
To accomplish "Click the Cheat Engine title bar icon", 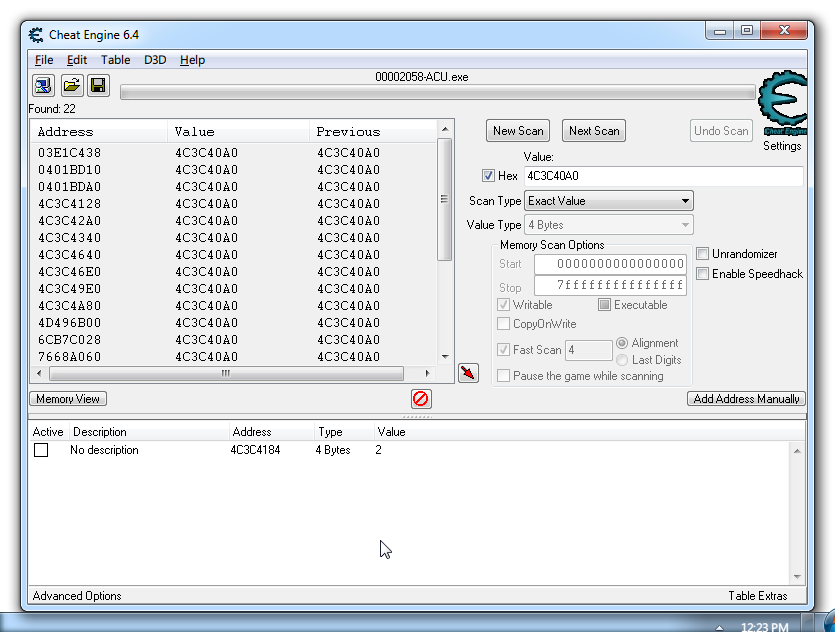I will coord(36,35).
